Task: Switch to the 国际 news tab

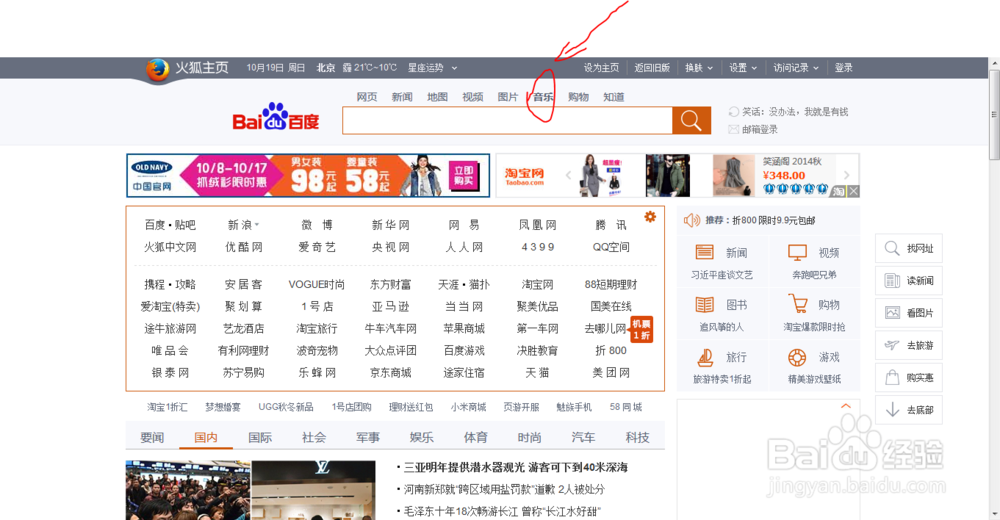Action: click(x=260, y=437)
